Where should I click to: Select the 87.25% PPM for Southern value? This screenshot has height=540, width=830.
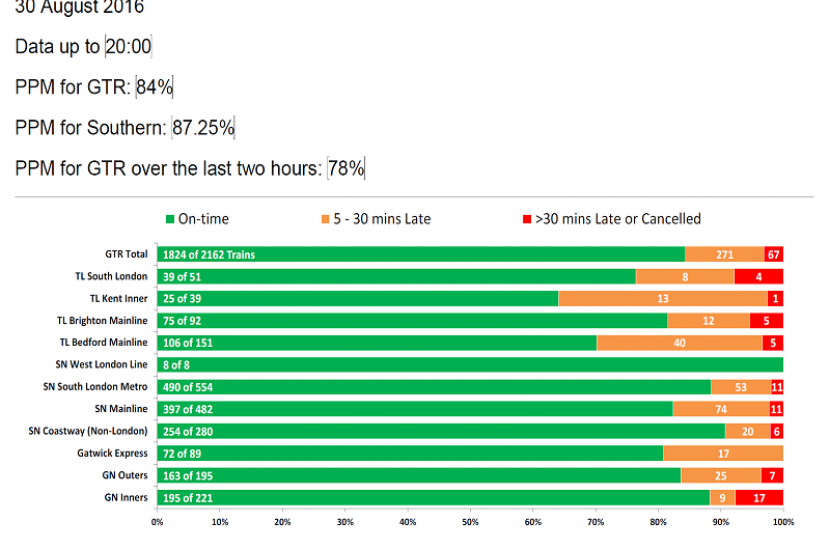click(x=204, y=128)
